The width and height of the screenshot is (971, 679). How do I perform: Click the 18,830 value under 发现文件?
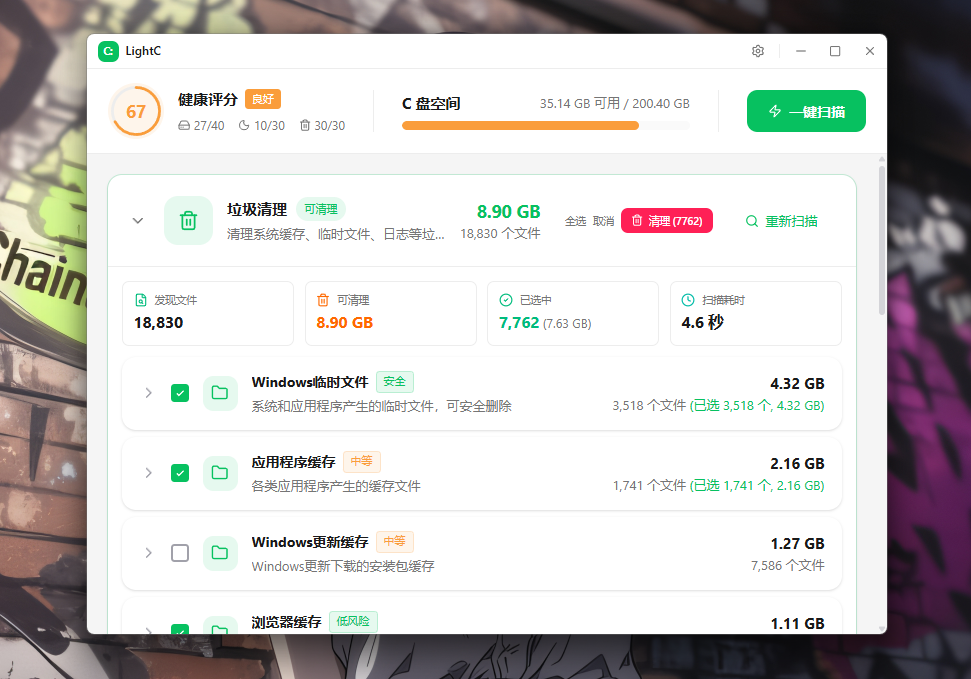pos(159,323)
